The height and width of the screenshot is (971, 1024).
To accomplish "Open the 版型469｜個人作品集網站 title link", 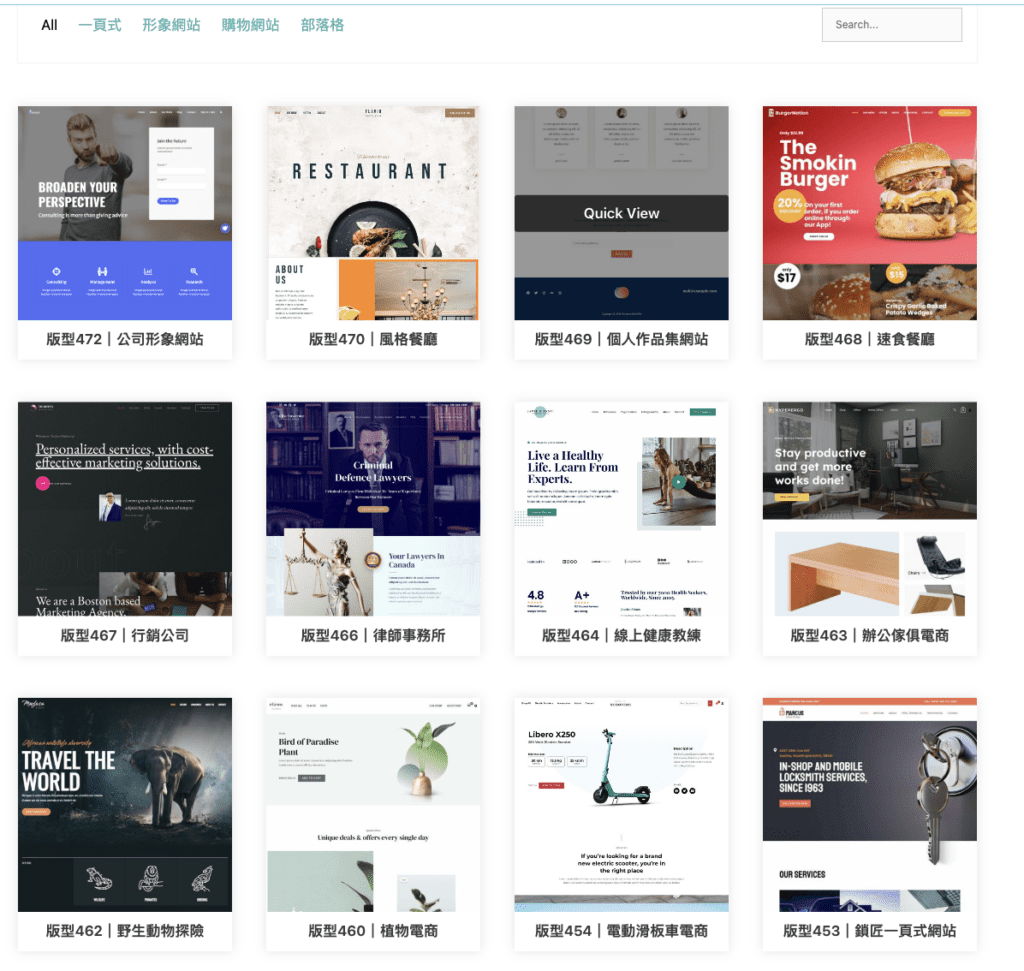I will [x=621, y=339].
